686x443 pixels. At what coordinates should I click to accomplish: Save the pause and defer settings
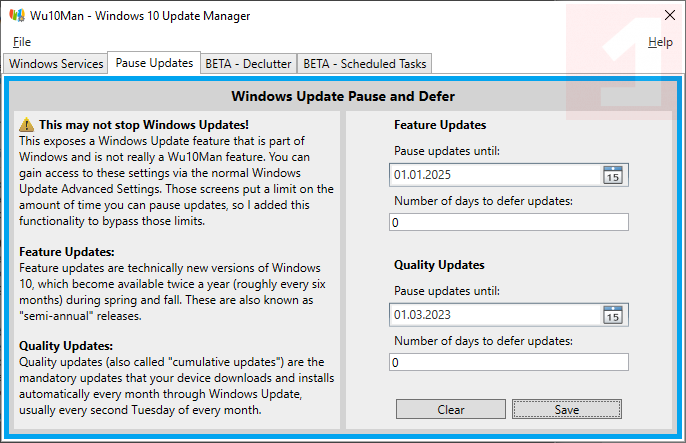pos(567,409)
